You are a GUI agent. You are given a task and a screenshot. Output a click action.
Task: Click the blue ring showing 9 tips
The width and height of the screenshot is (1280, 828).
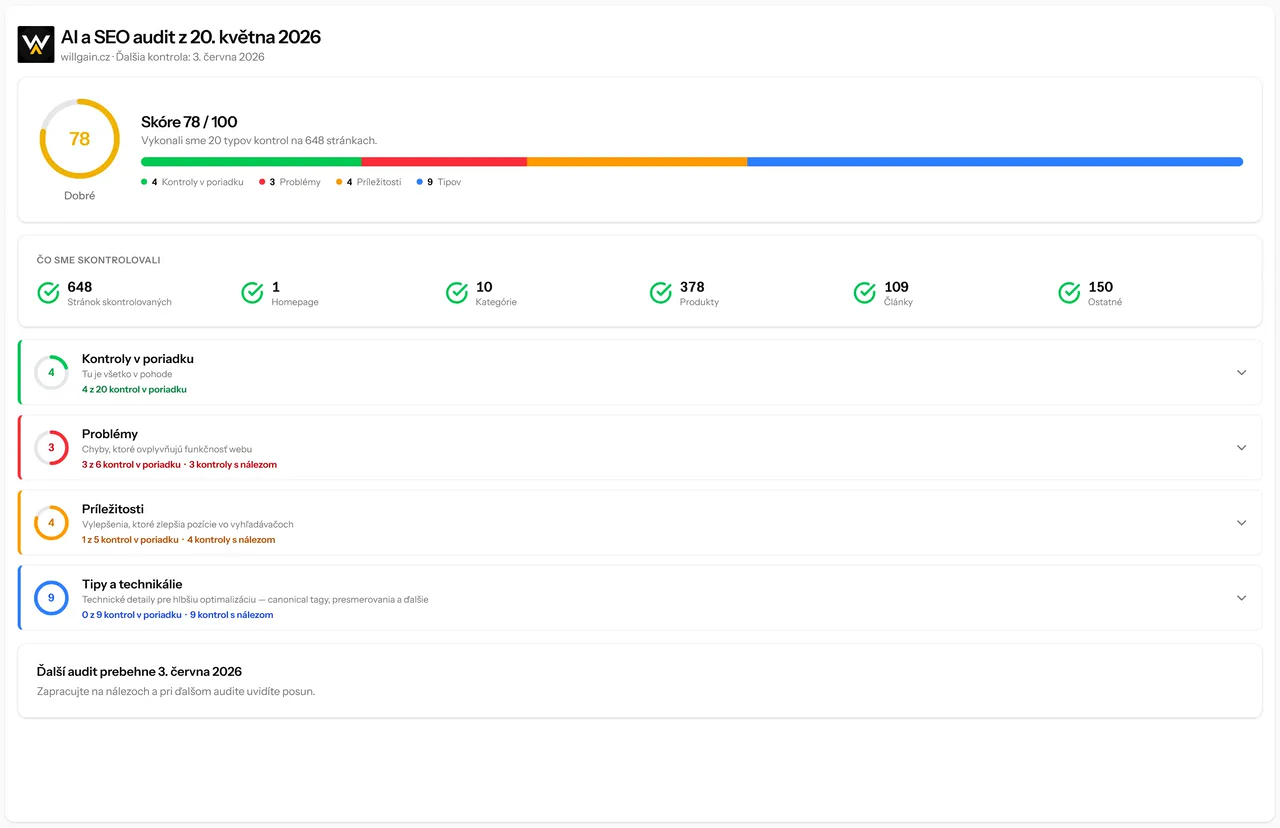coord(51,597)
